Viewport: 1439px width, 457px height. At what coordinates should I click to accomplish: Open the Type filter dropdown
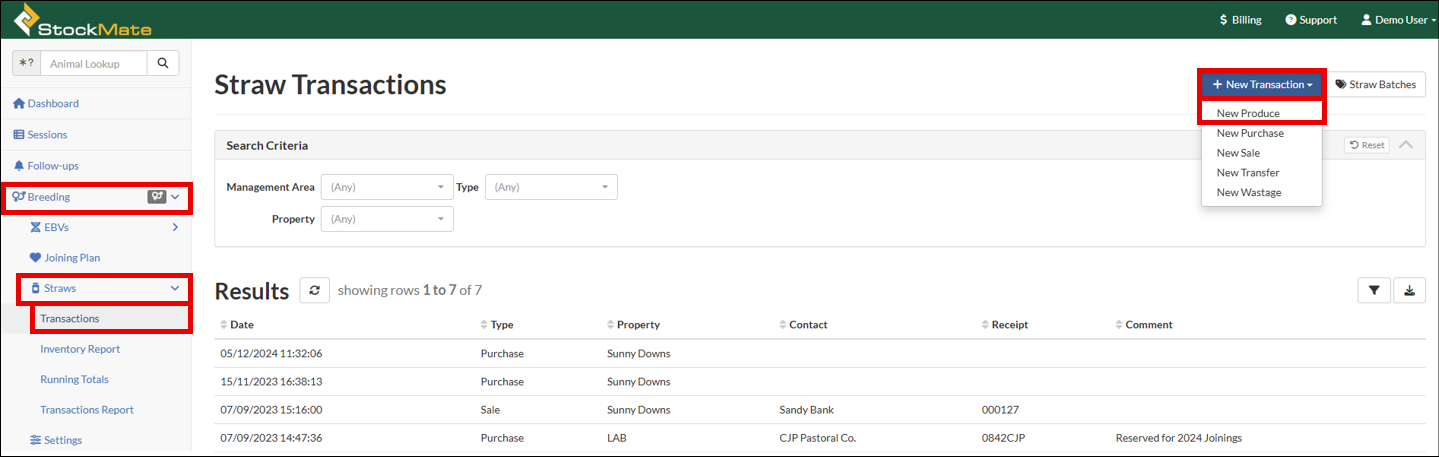coord(550,187)
